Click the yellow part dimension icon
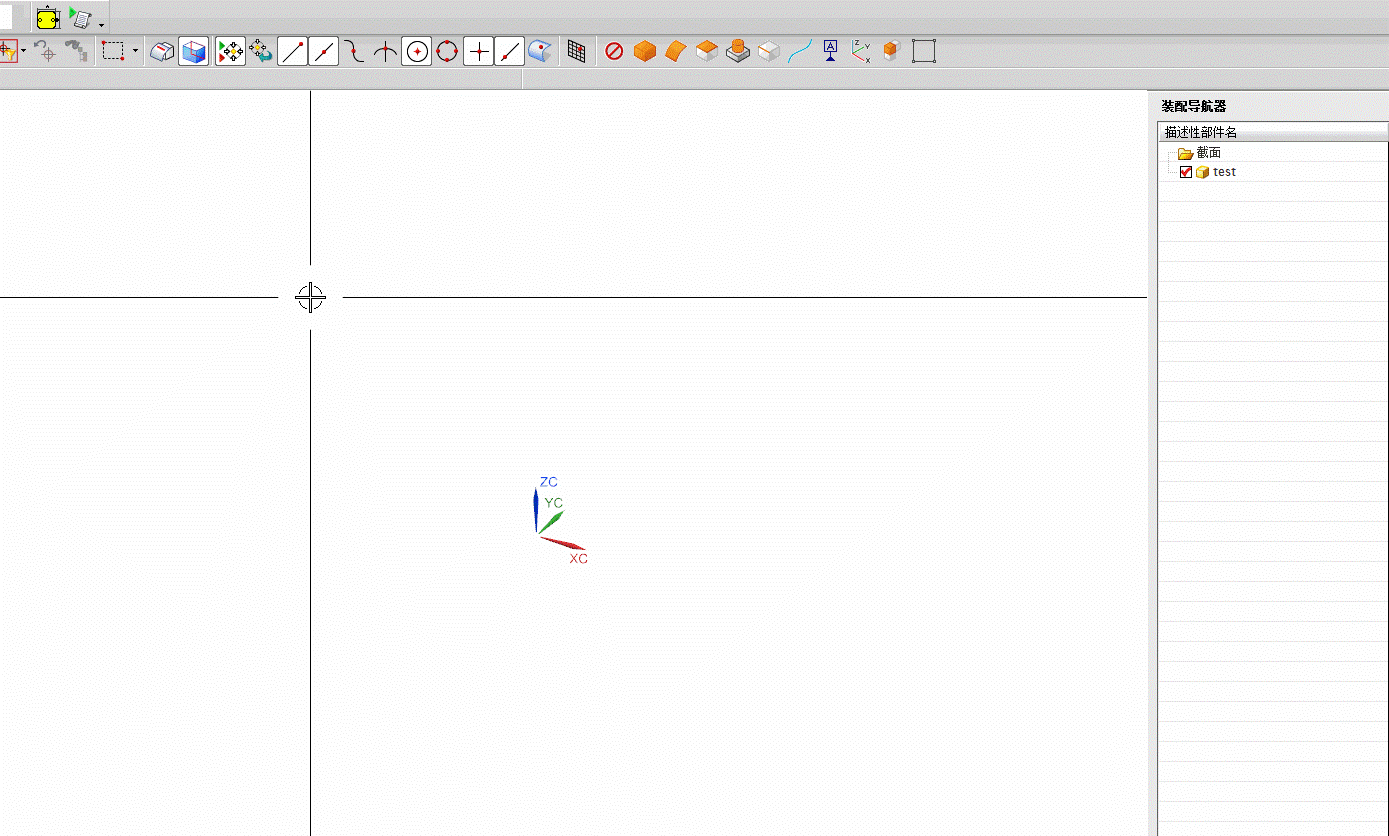Screen dimensions: 1389x836 [x=48, y=17]
